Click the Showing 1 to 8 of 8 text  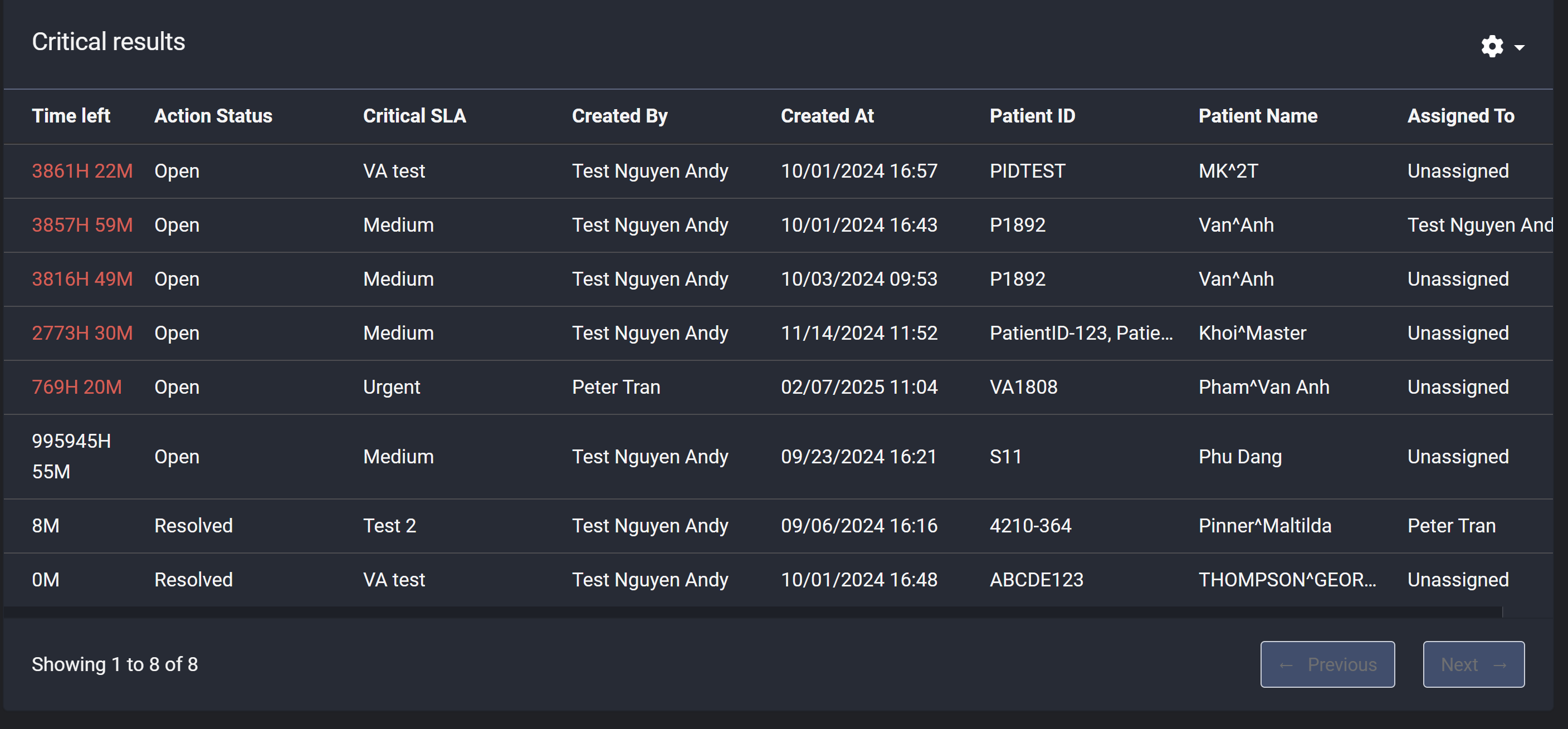[x=114, y=664]
